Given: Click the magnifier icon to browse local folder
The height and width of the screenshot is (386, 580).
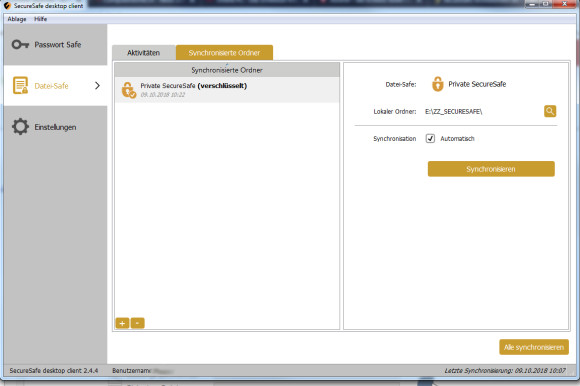Looking at the screenshot, I should point(550,111).
